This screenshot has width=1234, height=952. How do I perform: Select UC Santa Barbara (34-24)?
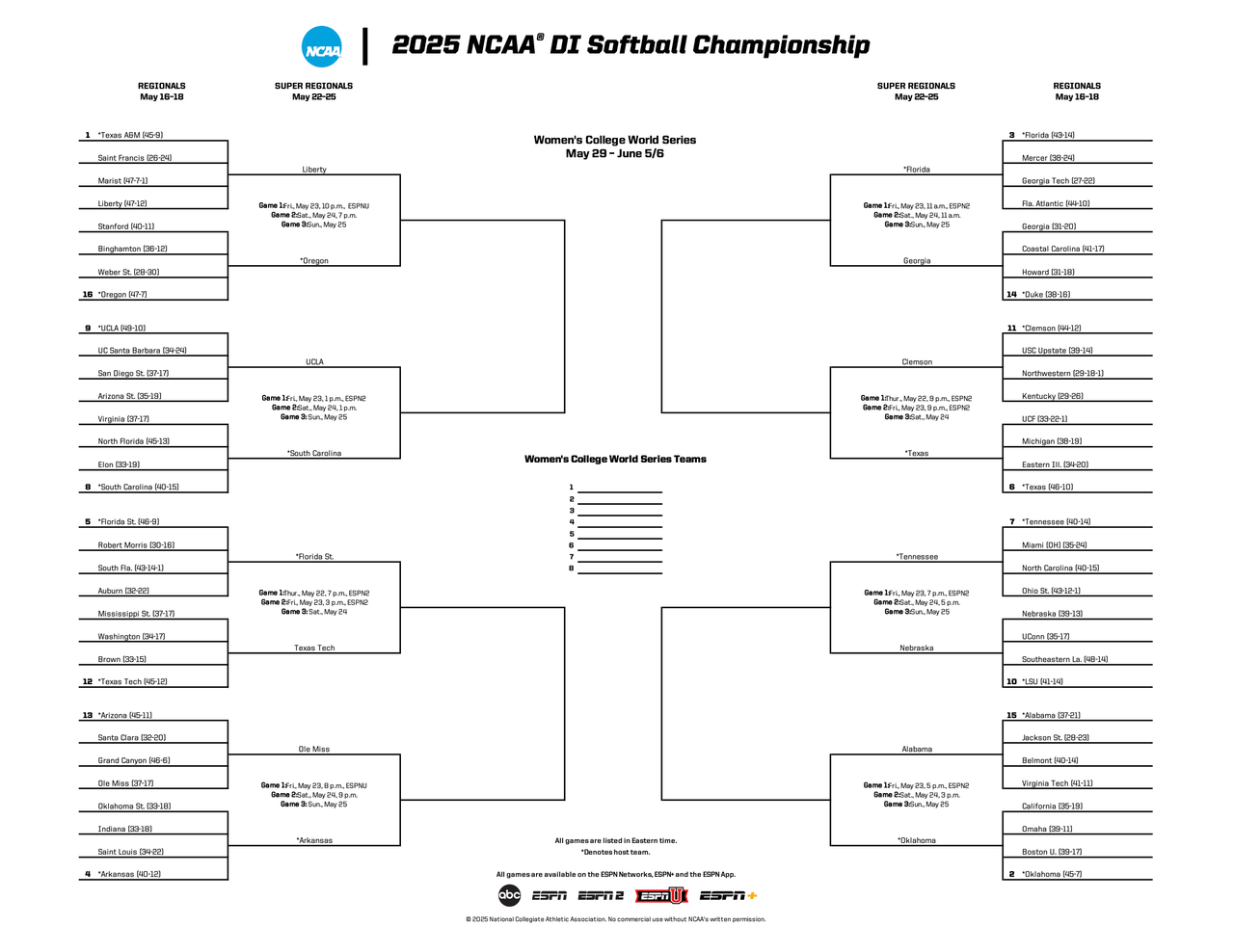coord(142,351)
